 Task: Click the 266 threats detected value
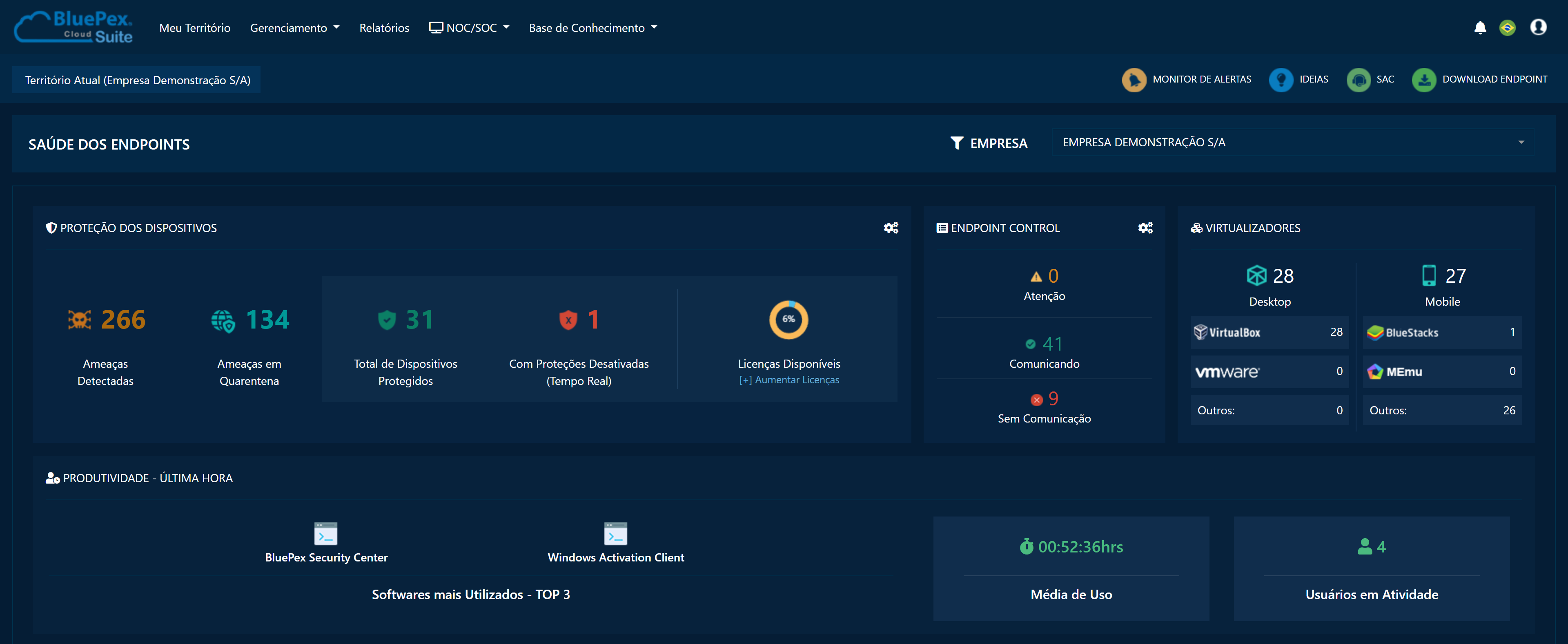pos(123,320)
